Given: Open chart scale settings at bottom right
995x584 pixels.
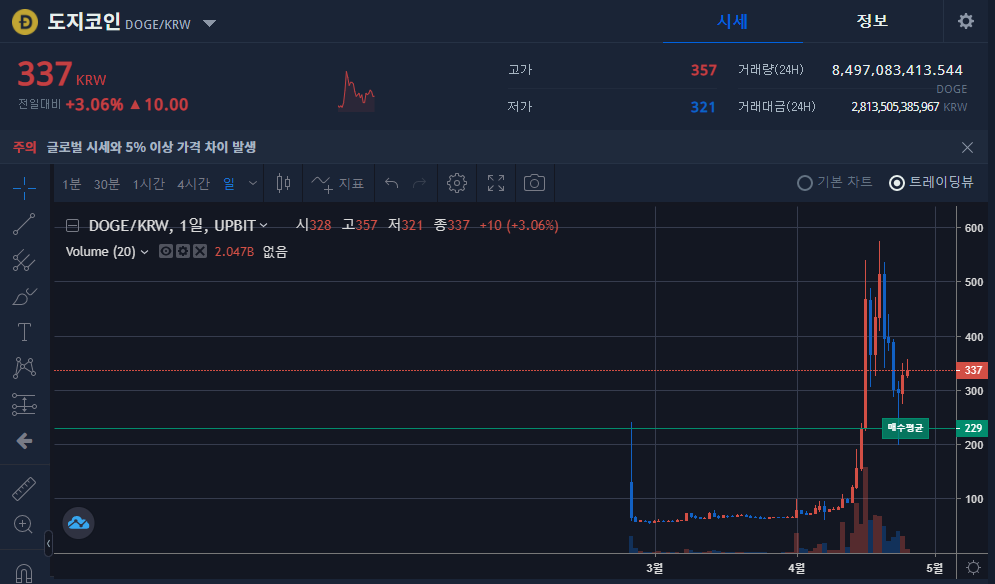Looking at the screenshot, I should [x=973, y=567].
